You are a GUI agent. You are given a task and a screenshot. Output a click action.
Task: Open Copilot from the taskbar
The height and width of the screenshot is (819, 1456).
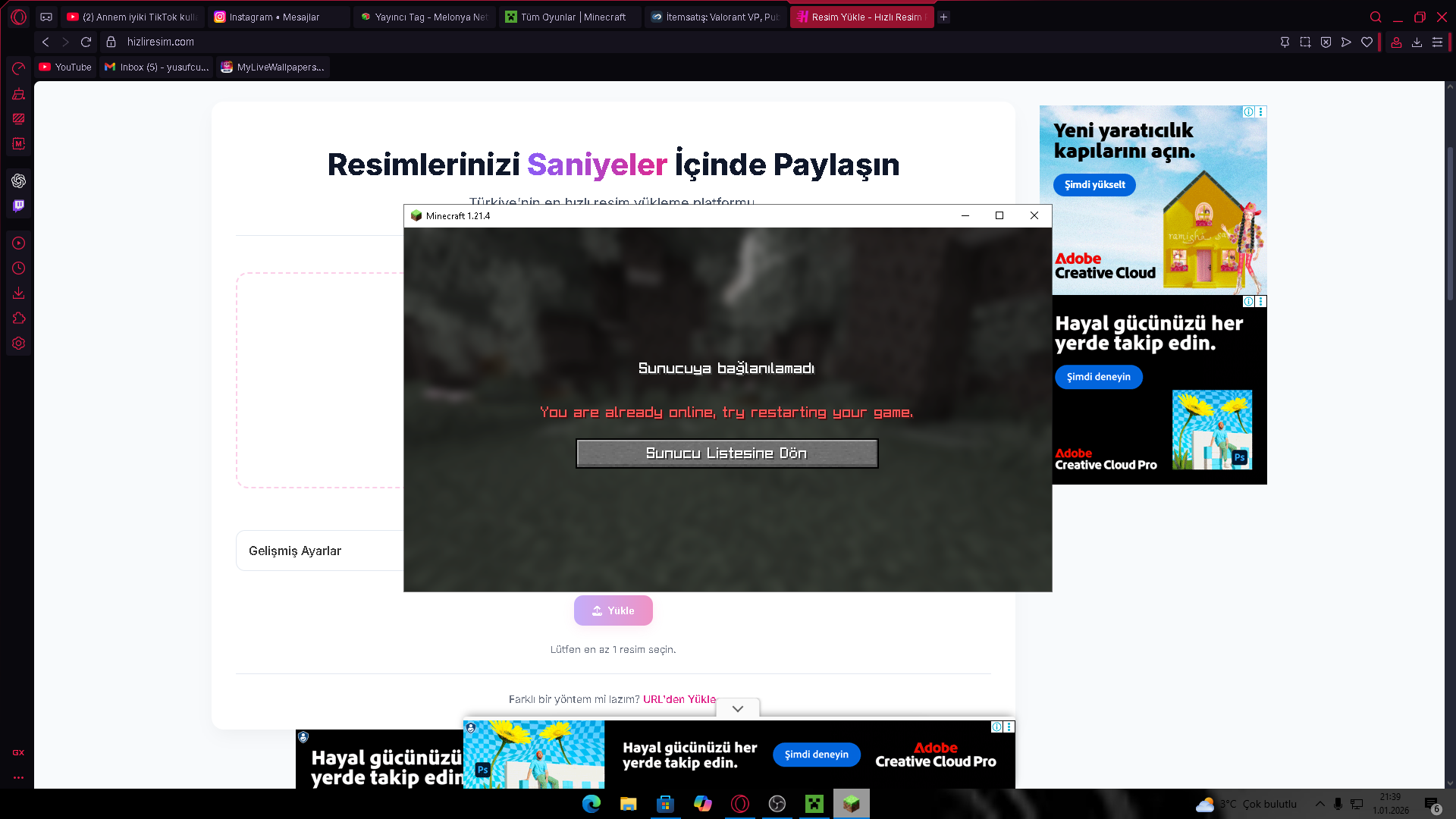703,804
